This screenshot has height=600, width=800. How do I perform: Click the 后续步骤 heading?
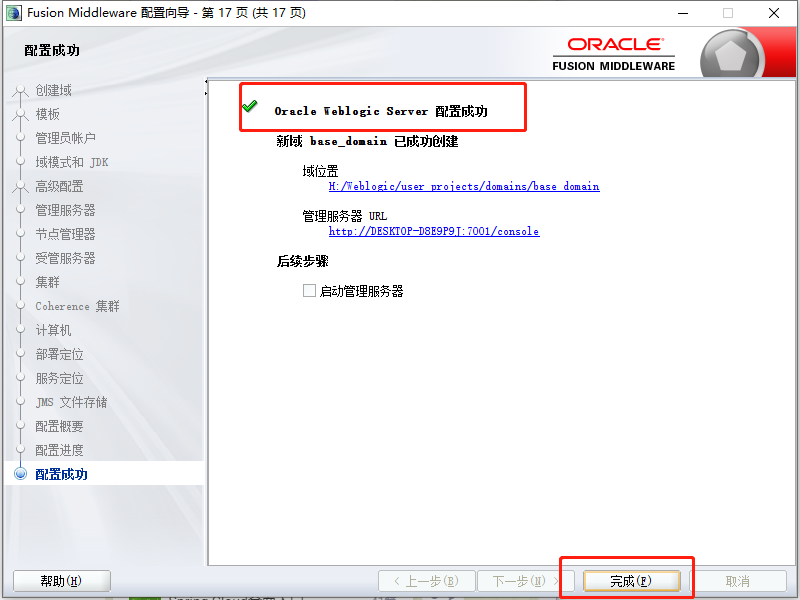(303, 261)
